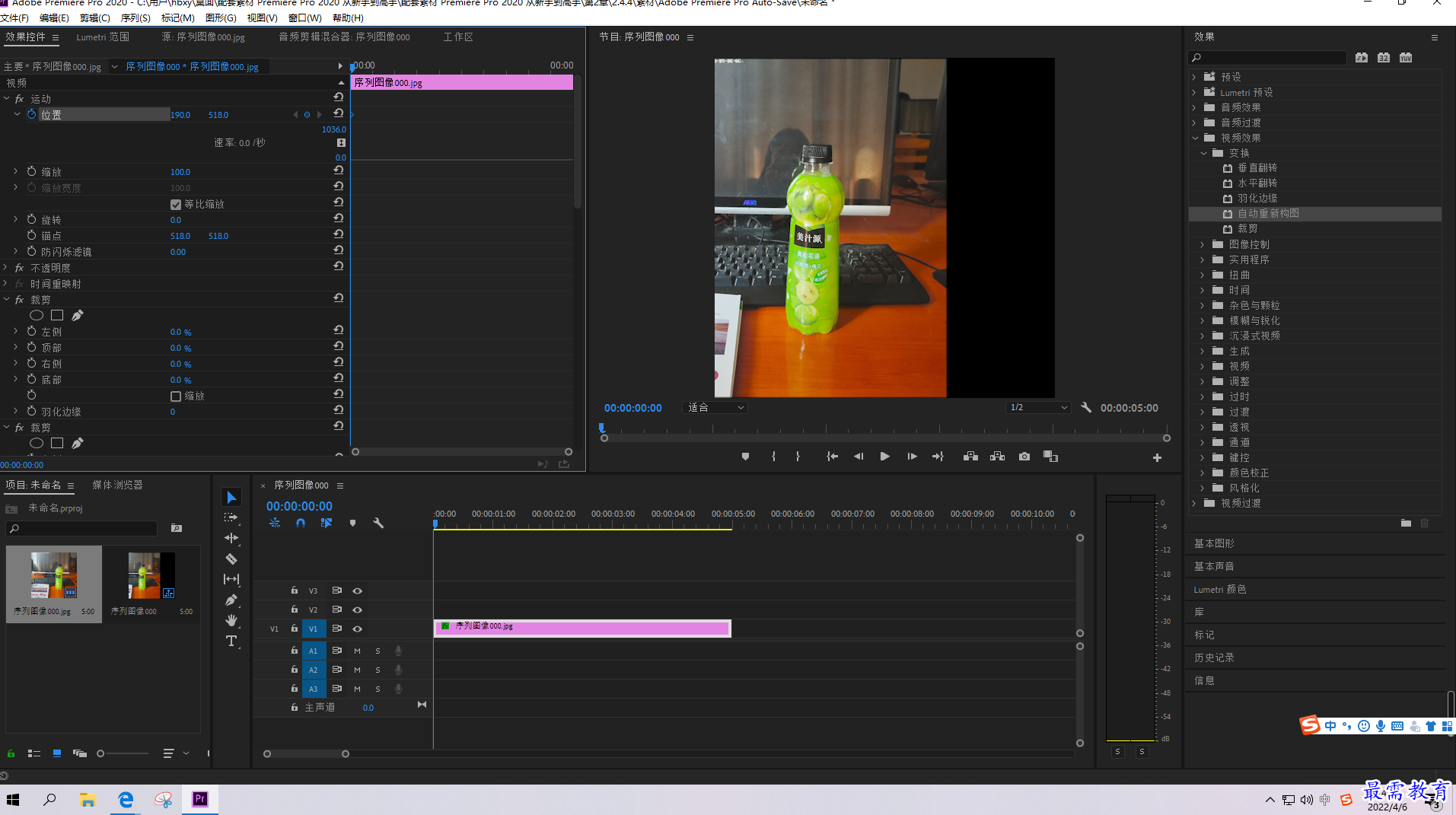Open the Comparison View button

[1050, 457]
